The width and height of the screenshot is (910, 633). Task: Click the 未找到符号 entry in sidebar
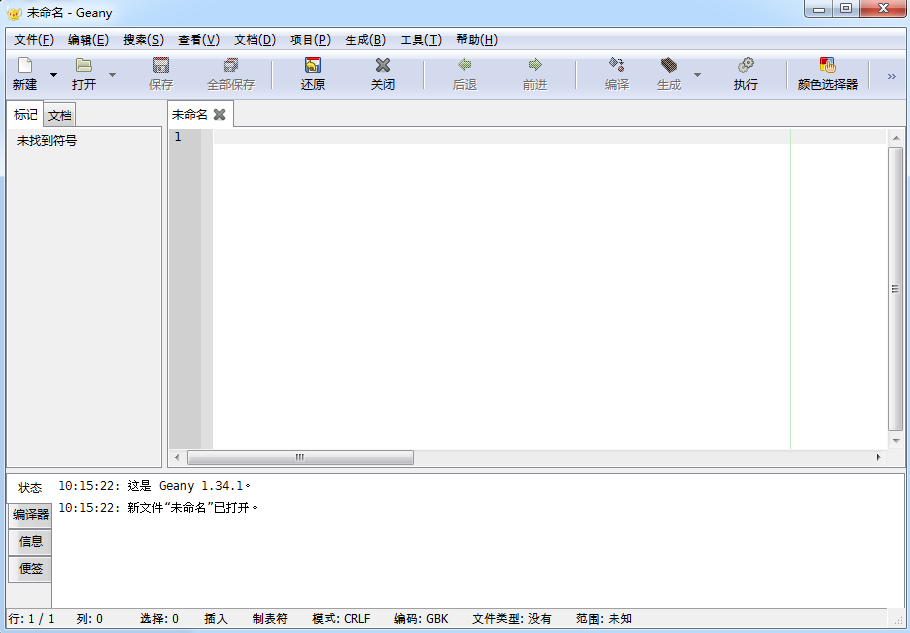click(x=47, y=141)
